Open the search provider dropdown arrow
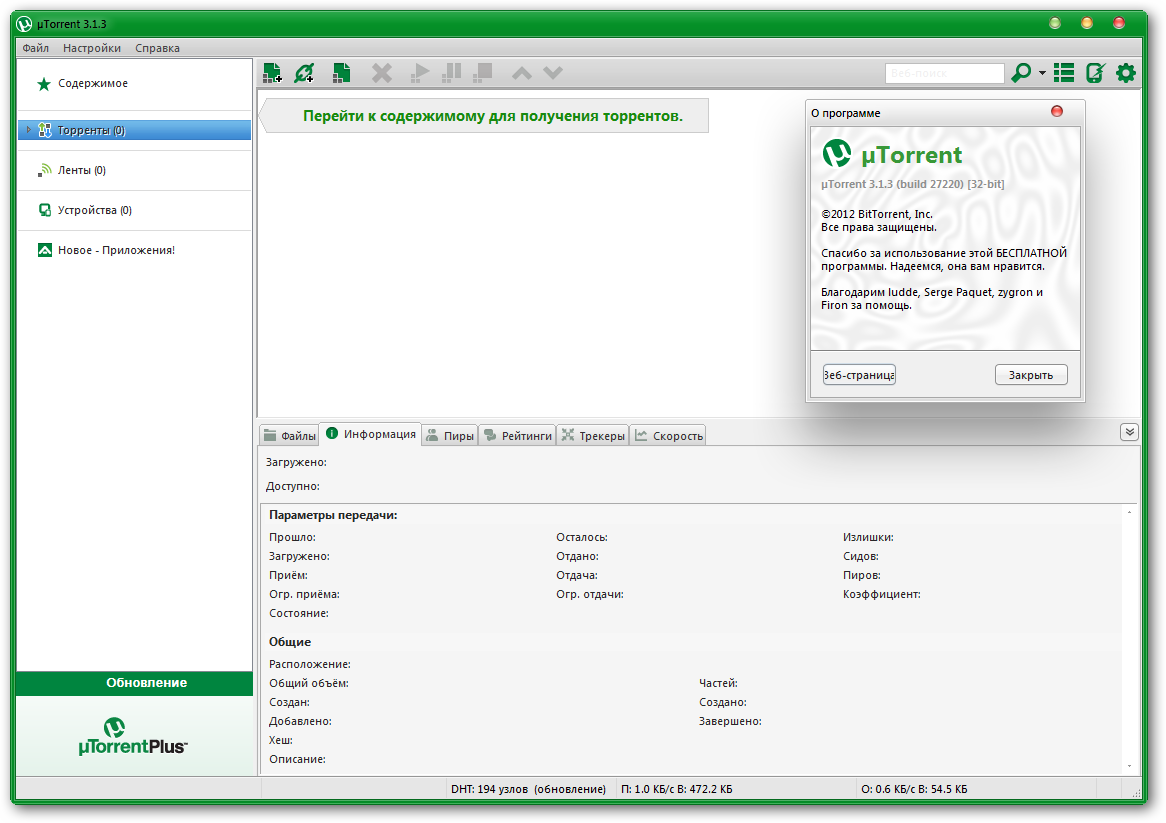The image size is (1166, 823). (x=1042, y=74)
